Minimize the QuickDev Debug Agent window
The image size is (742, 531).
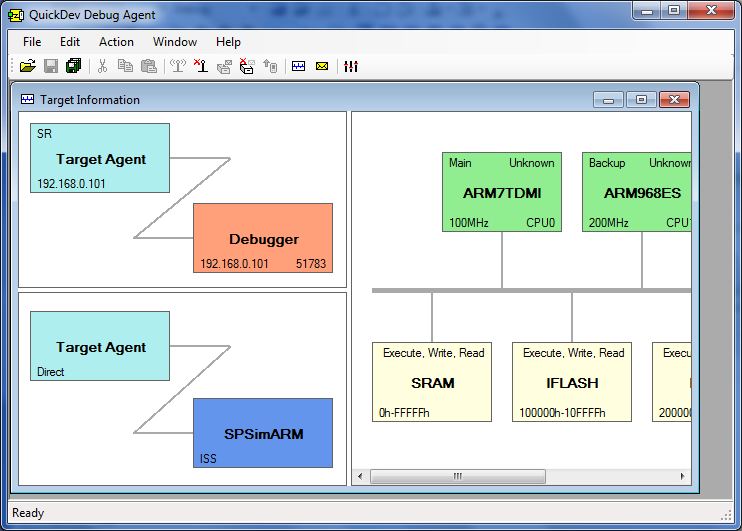click(647, 10)
